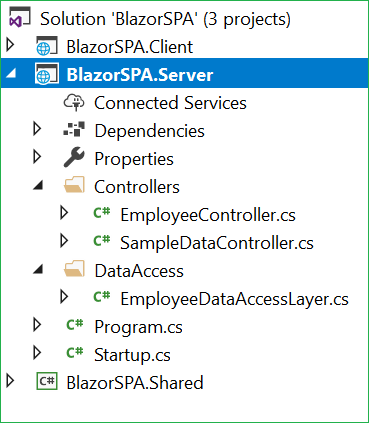The height and width of the screenshot is (423, 369).
Task: Expand the BlazorSPA.Client project node
Action: point(10,45)
